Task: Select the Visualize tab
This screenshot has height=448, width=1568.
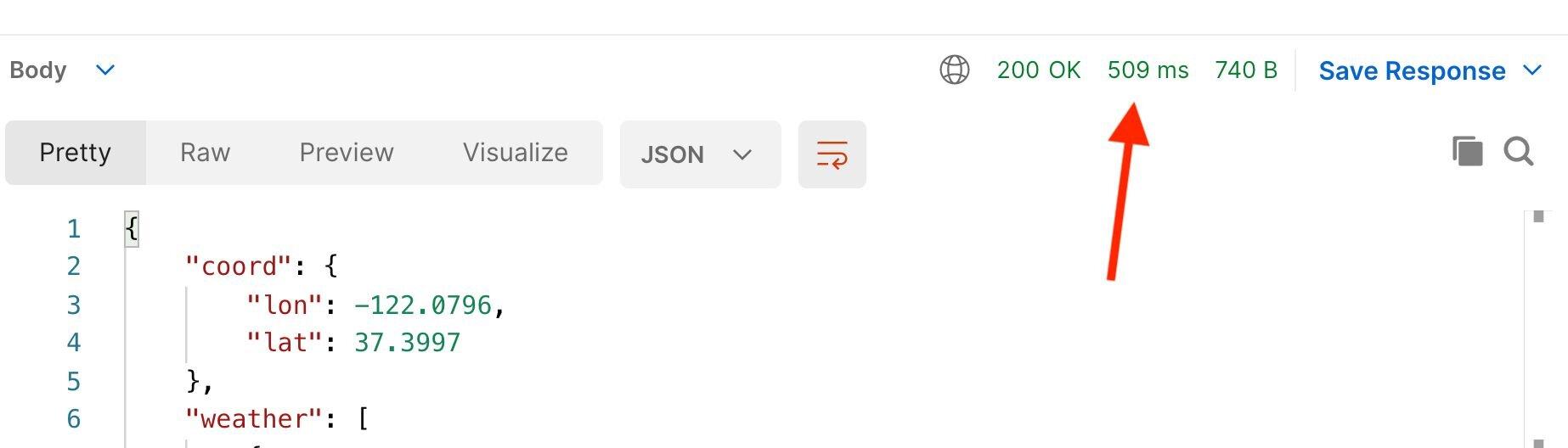Action: coord(516,153)
